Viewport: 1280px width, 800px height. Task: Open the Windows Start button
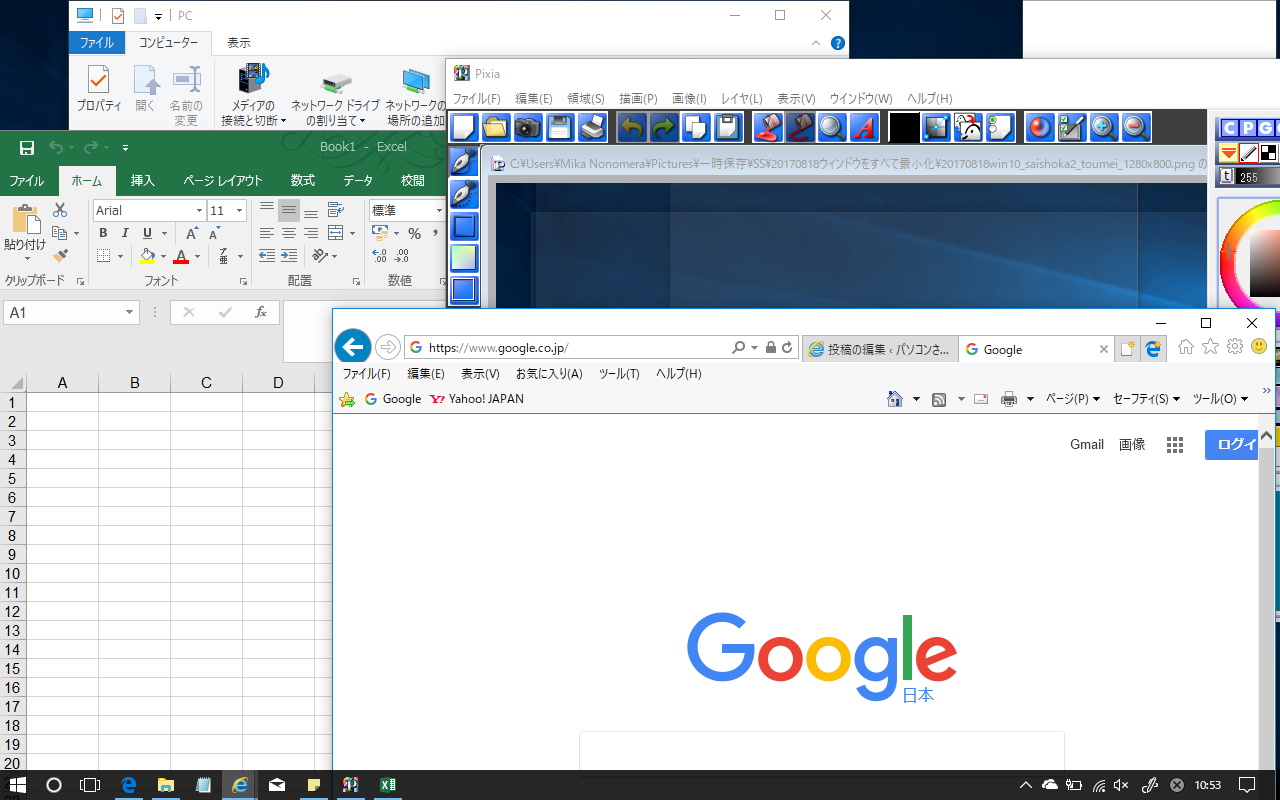pos(17,785)
